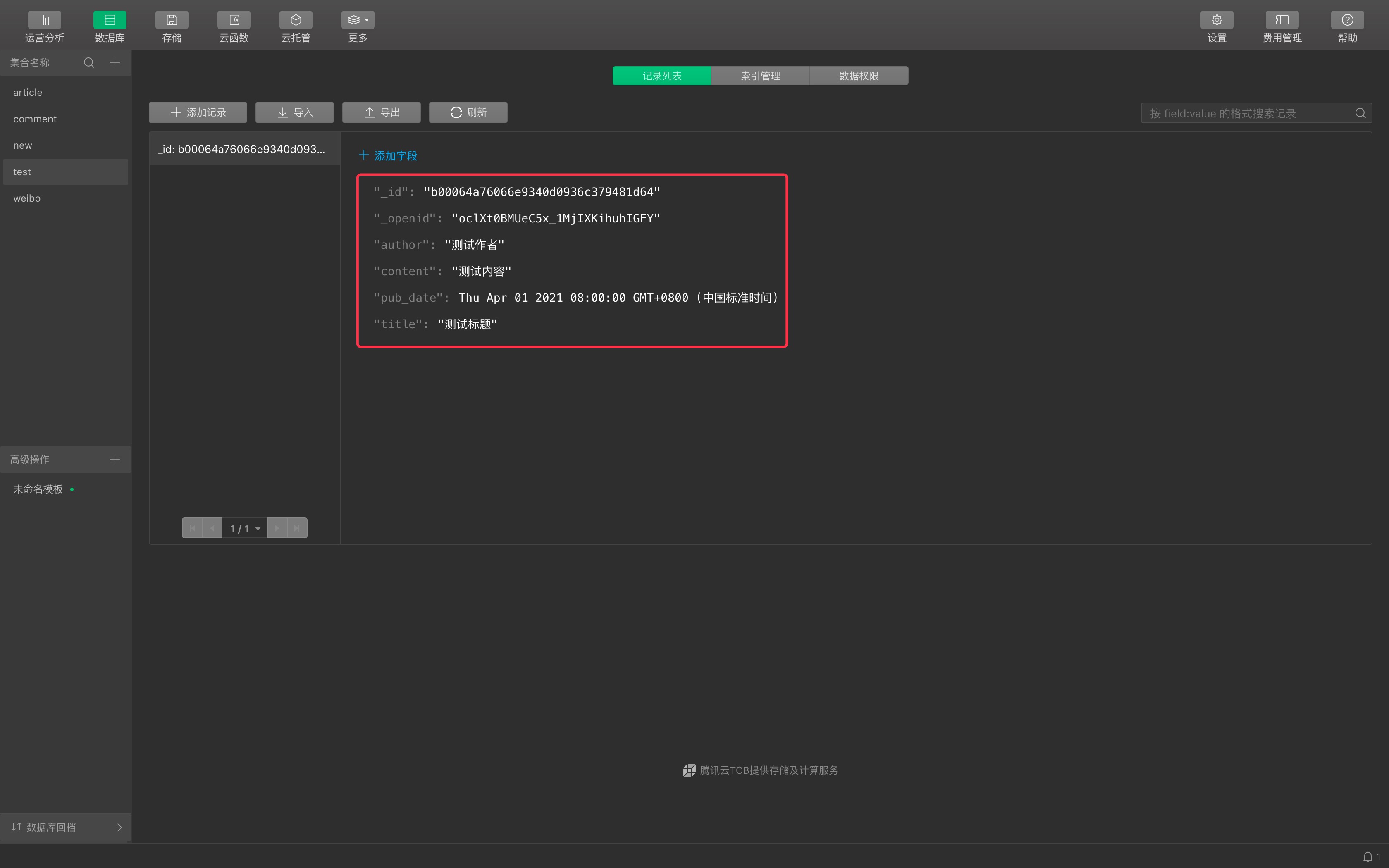Screen dimensions: 1389x868
Task: Search collections with the magnifier icon
Action: tap(89, 62)
